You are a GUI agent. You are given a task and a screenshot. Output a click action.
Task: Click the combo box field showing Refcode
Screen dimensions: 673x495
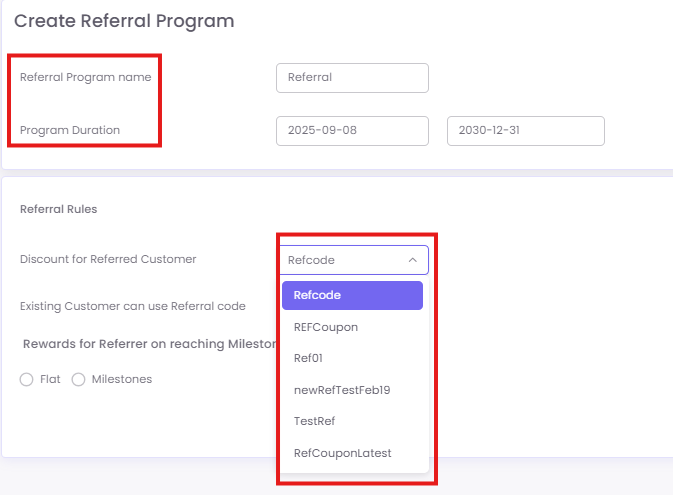click(340, 260)
